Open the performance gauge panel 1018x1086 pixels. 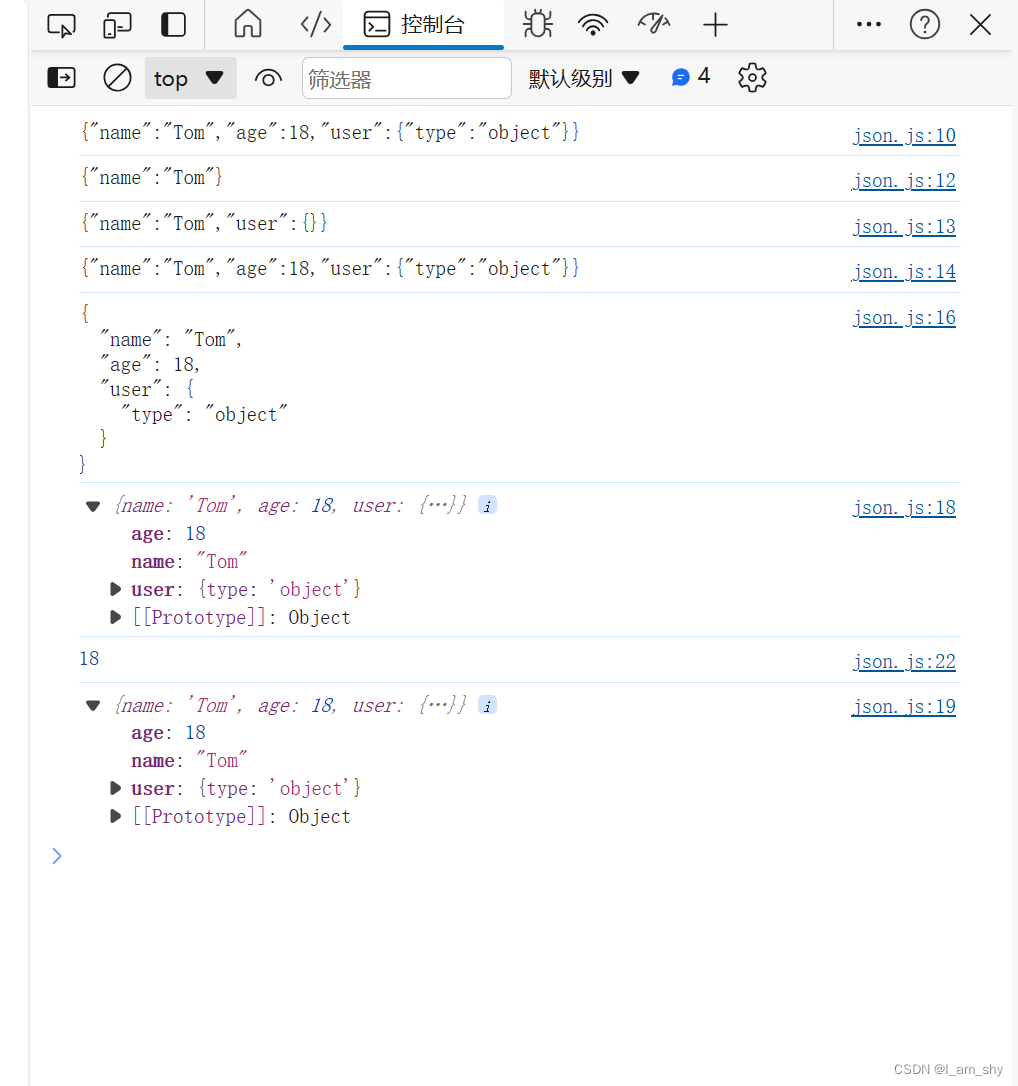[x=653, y=24]
